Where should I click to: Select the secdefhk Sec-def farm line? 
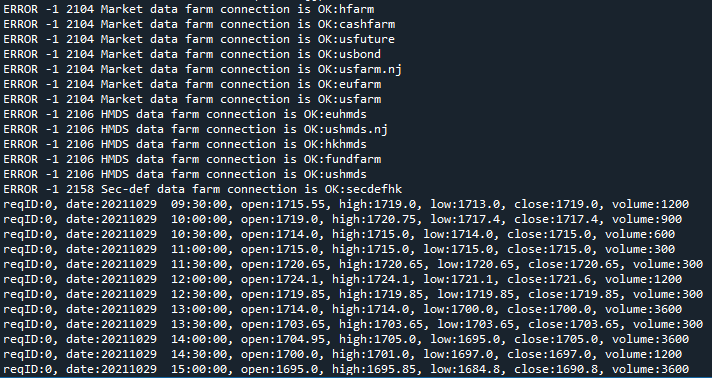(203, 189)
